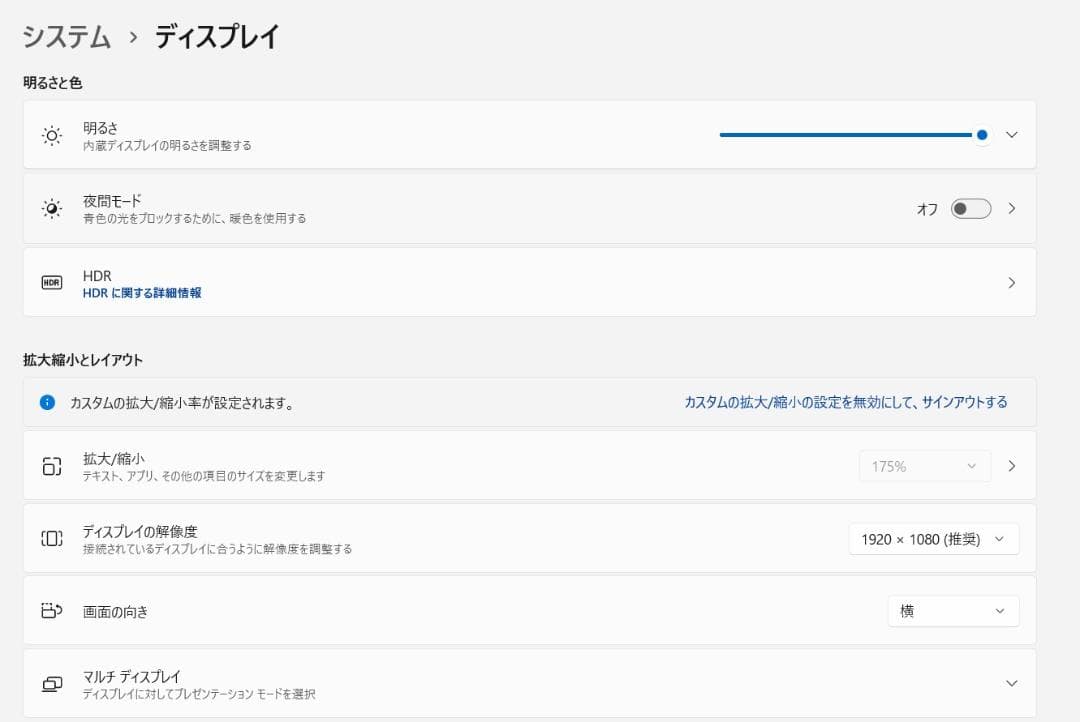
Task: Click the multi display (マルチ ディスプレイ) icon
Action: coord(52,684)
